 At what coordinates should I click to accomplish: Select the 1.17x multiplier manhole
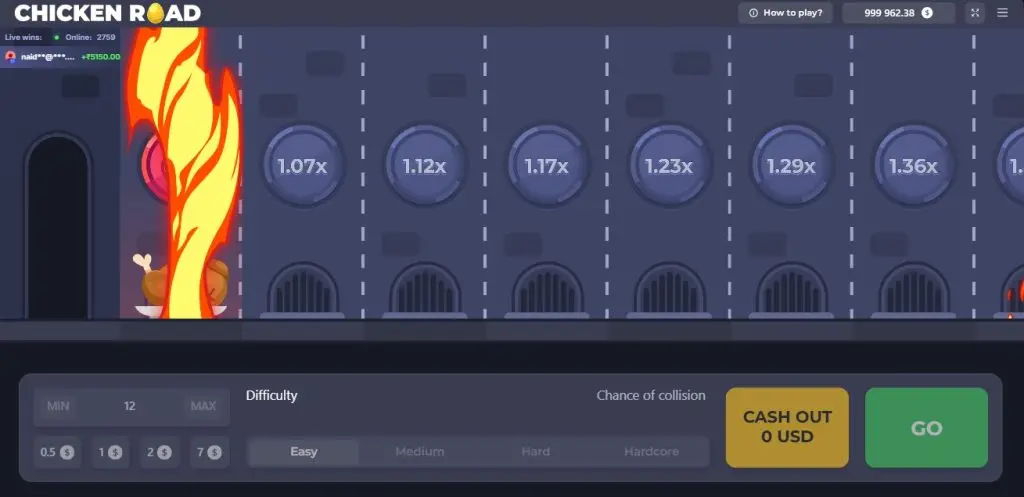tap(547, 166)
